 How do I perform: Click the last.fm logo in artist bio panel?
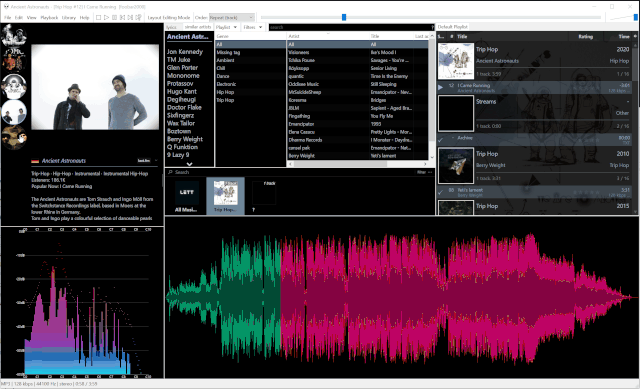pos(144,161)
